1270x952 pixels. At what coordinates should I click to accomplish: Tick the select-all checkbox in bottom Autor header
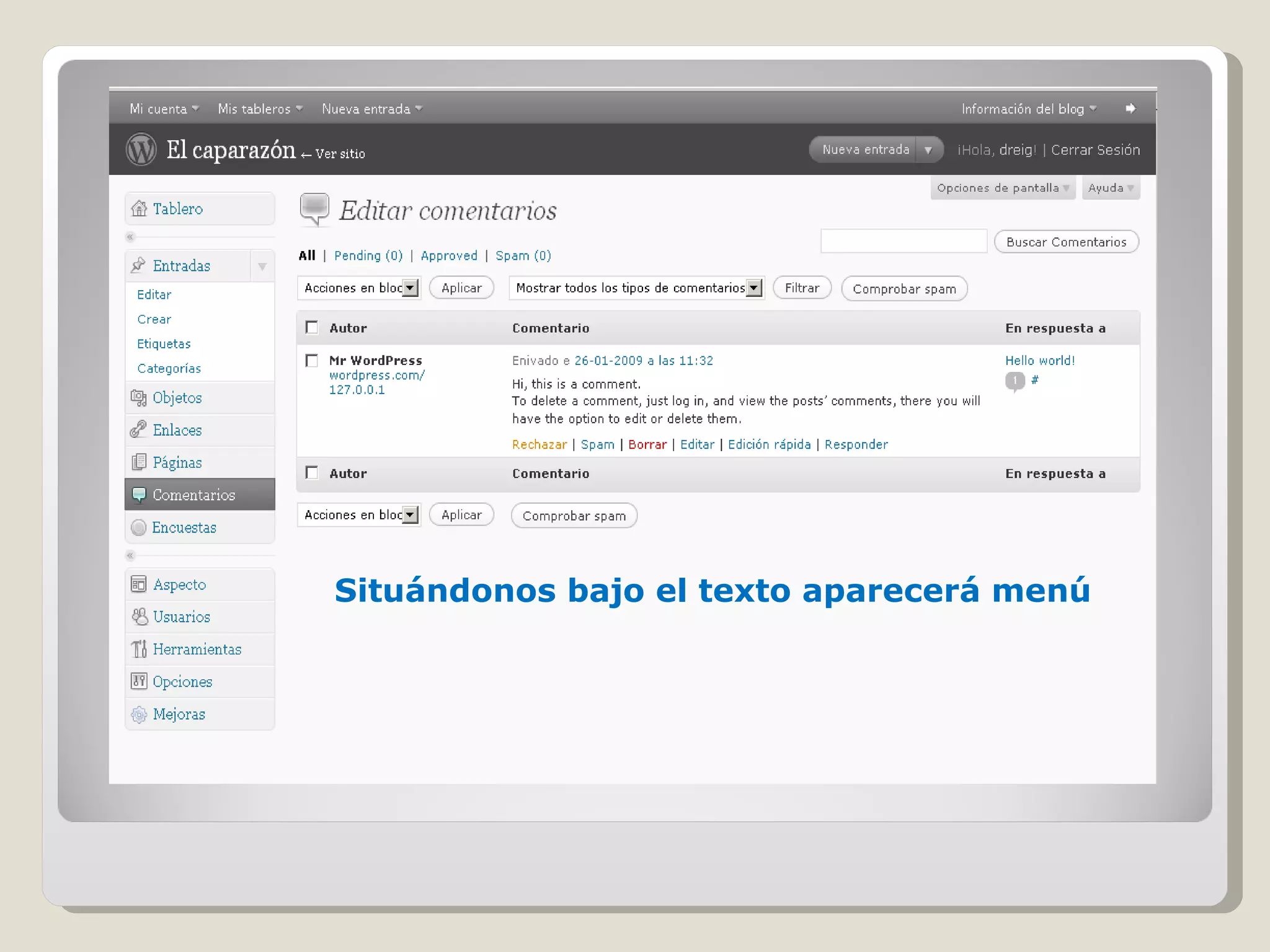pyautogui.click(x=312, y=473)
